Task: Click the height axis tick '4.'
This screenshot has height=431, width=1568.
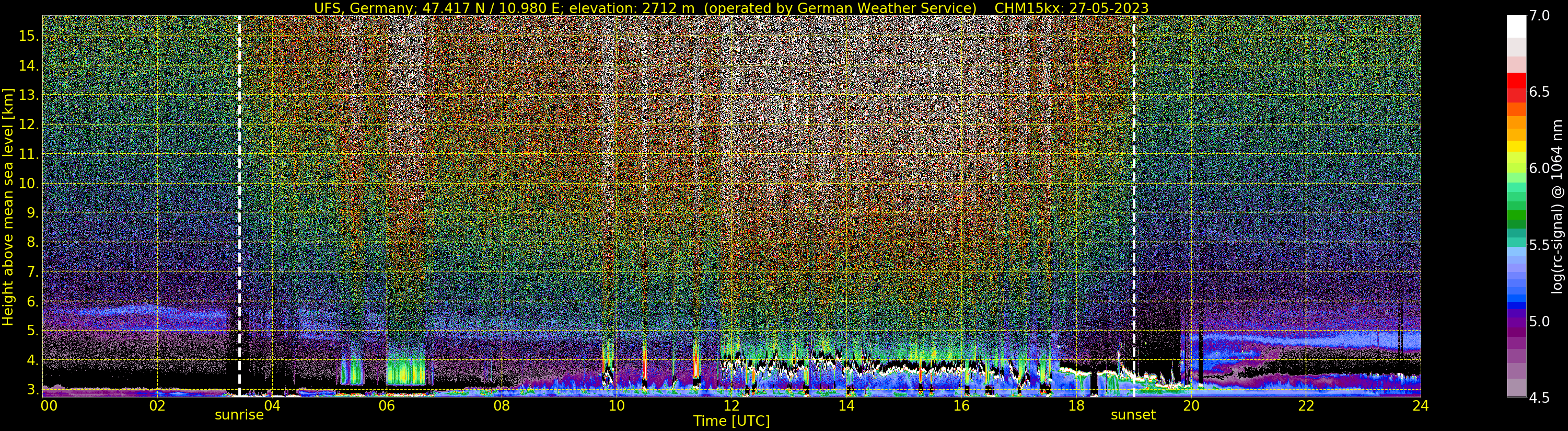Action: [x=32, y=360]
